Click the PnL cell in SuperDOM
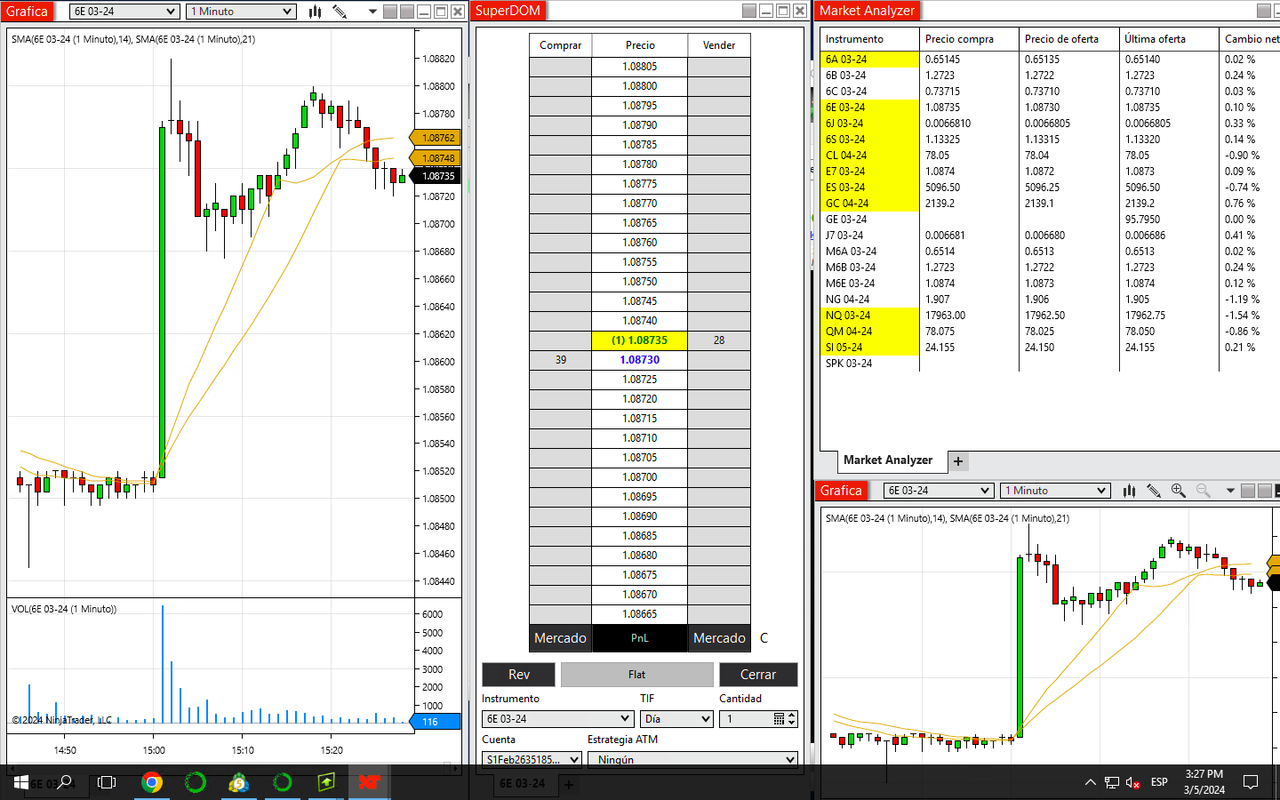1280x800 pixels. [x=640, y=638]
